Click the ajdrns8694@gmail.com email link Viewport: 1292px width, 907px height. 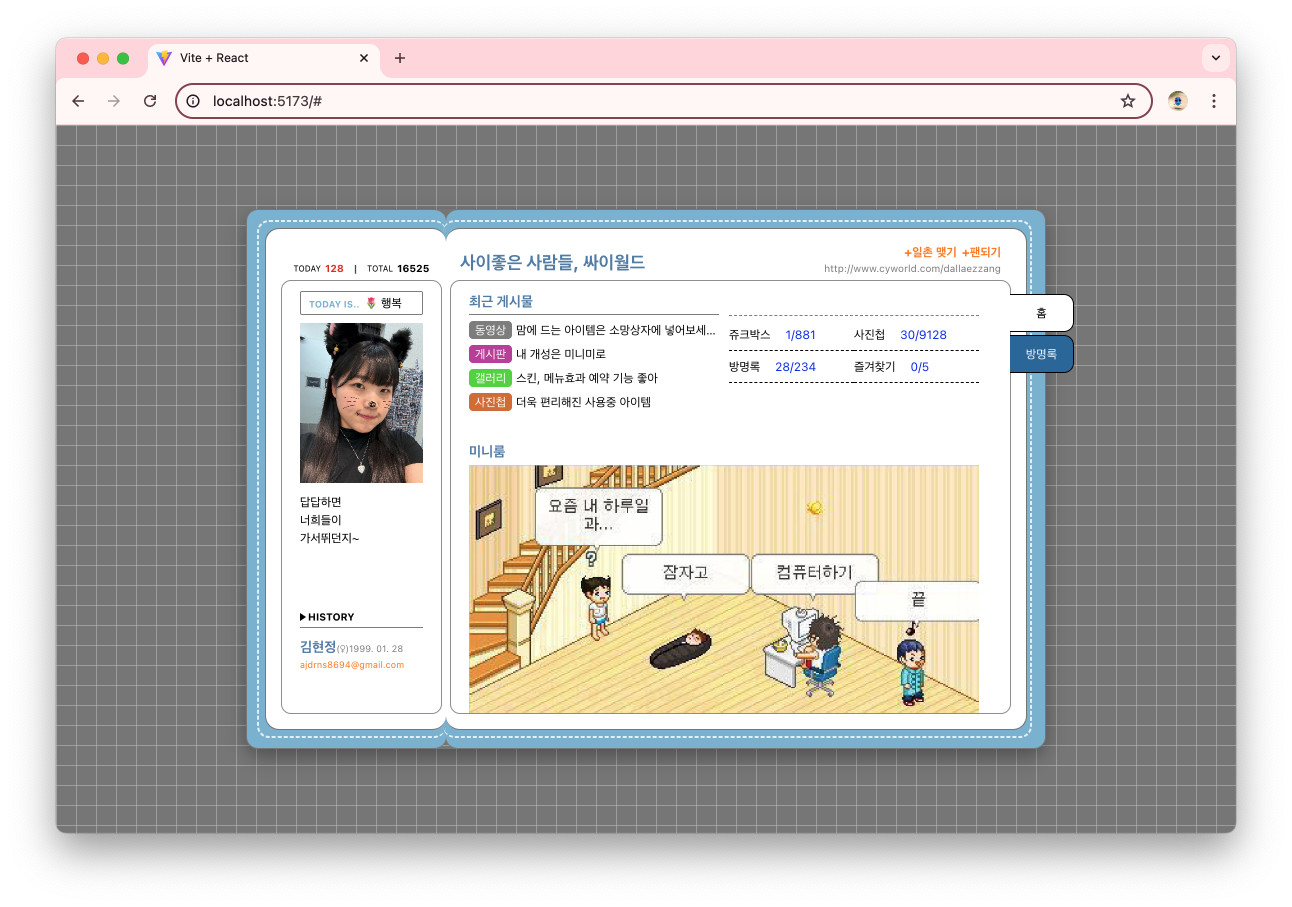point(352,665)
